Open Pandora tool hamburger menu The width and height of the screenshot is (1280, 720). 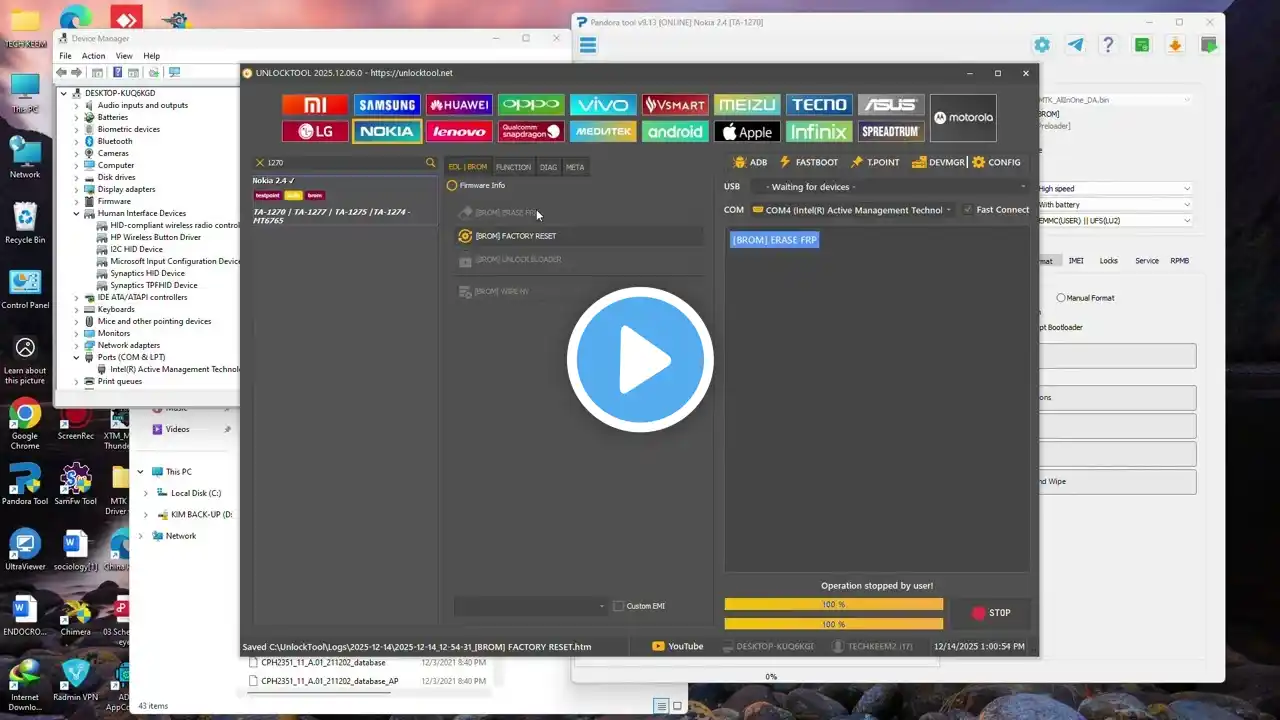(x=588, y=45)
